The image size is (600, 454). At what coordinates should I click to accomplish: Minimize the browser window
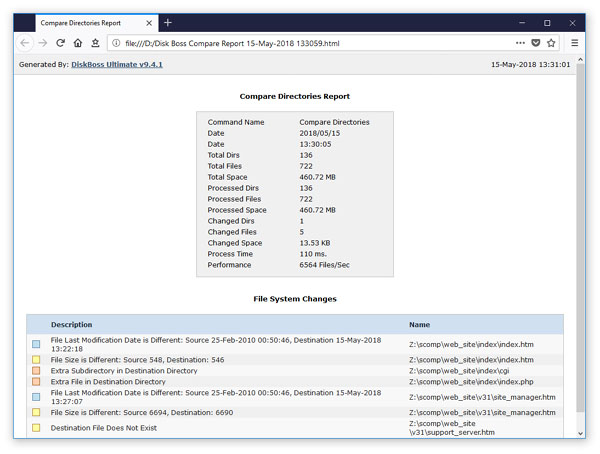pos(522,23)
